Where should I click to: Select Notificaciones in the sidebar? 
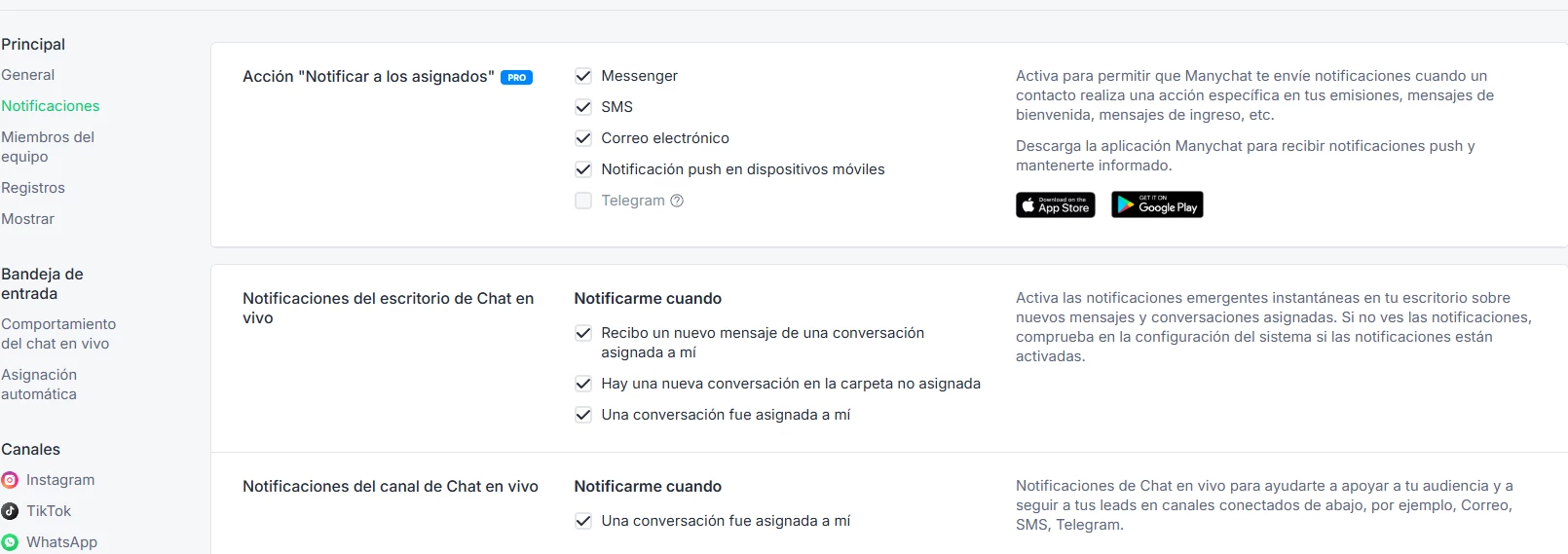(51, 106)
